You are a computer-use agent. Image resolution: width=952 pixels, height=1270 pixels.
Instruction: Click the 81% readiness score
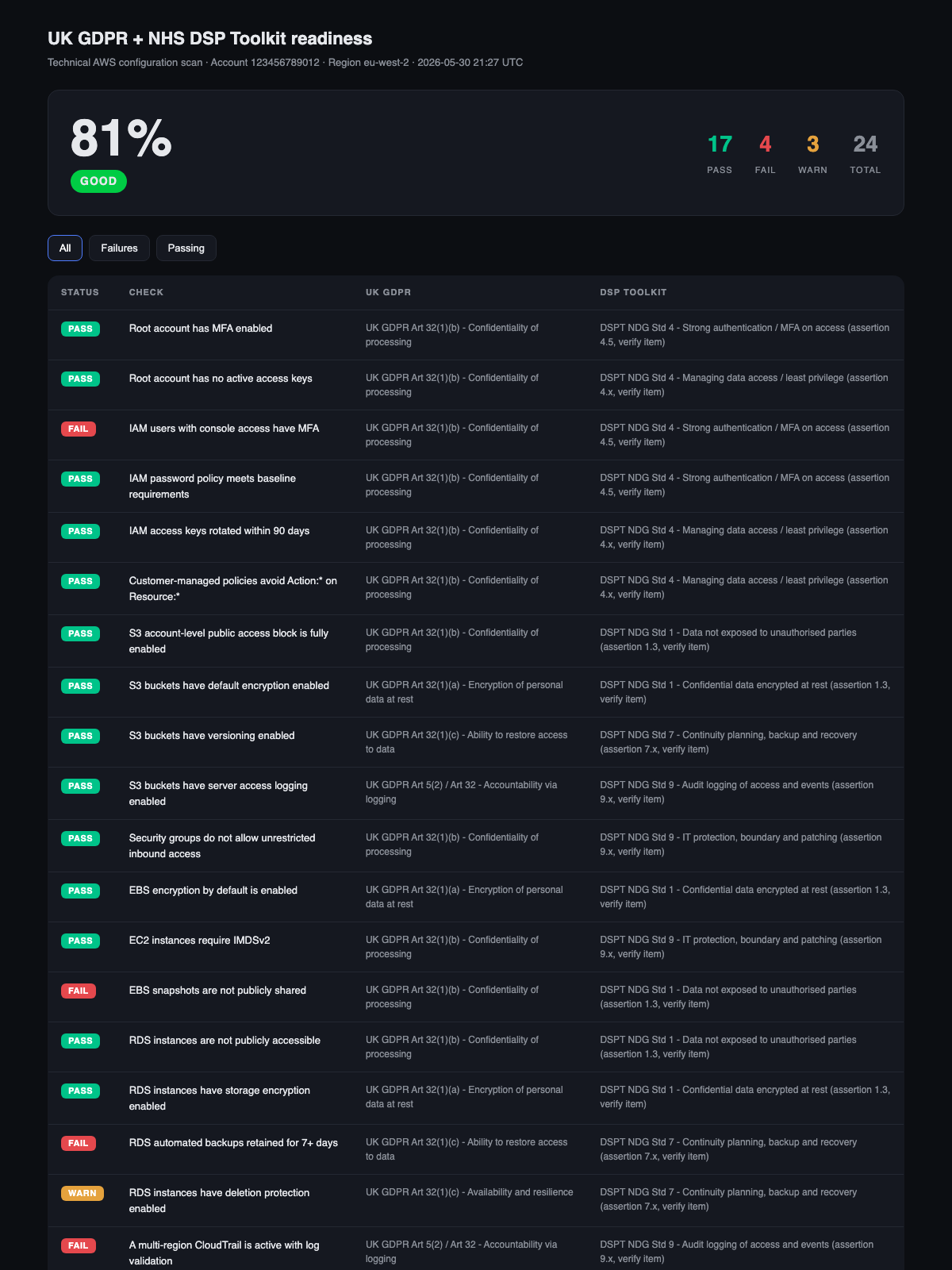(x=121, y=139)
